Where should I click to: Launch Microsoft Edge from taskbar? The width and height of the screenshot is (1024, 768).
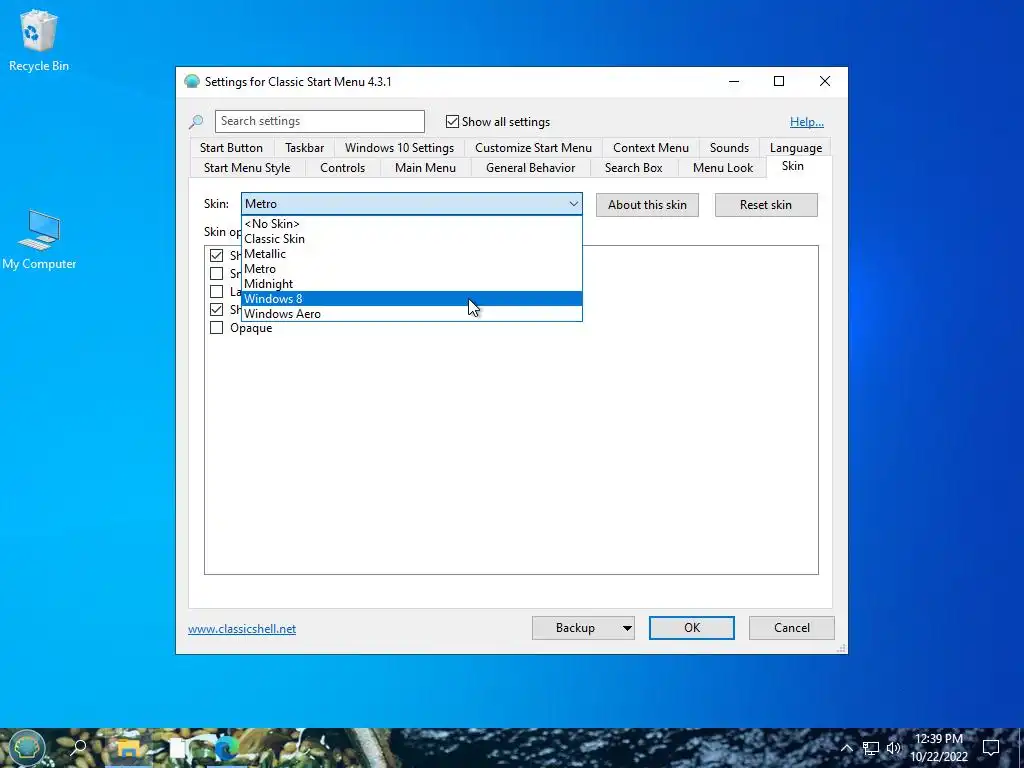pyautogui.click(x=227, y=748)
